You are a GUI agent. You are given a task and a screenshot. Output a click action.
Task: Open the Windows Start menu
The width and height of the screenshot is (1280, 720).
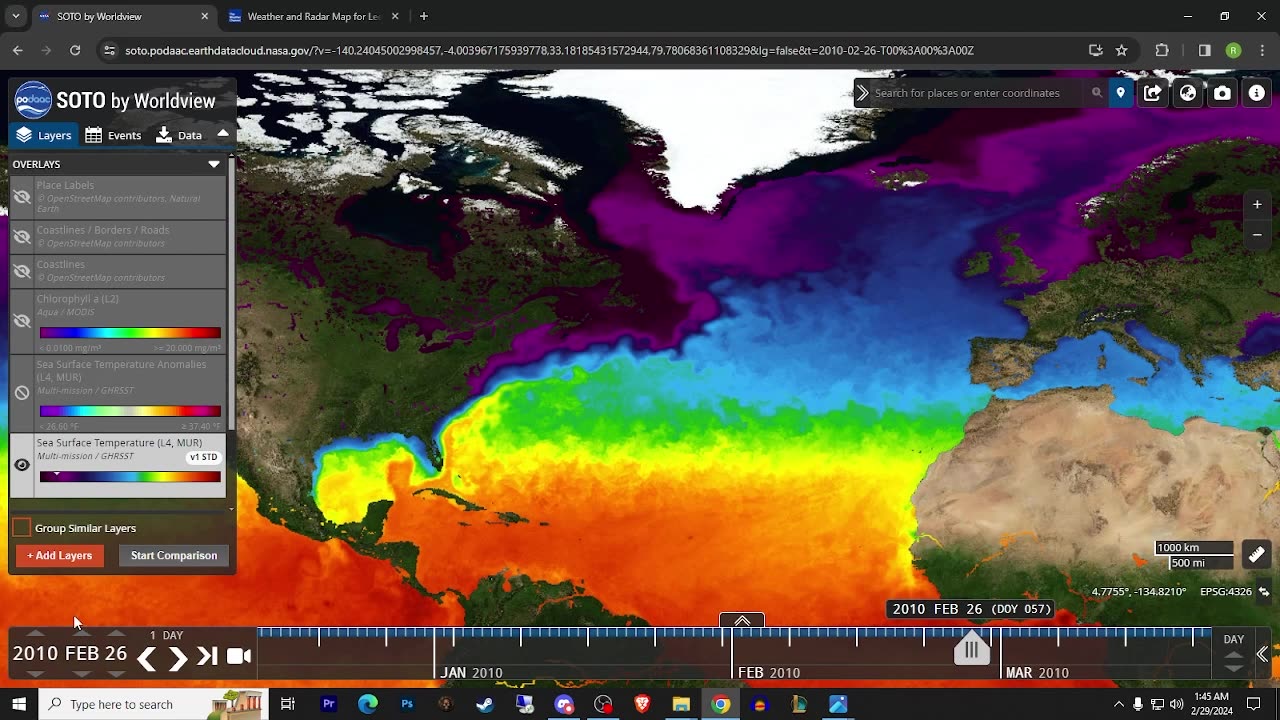point(19,704)
